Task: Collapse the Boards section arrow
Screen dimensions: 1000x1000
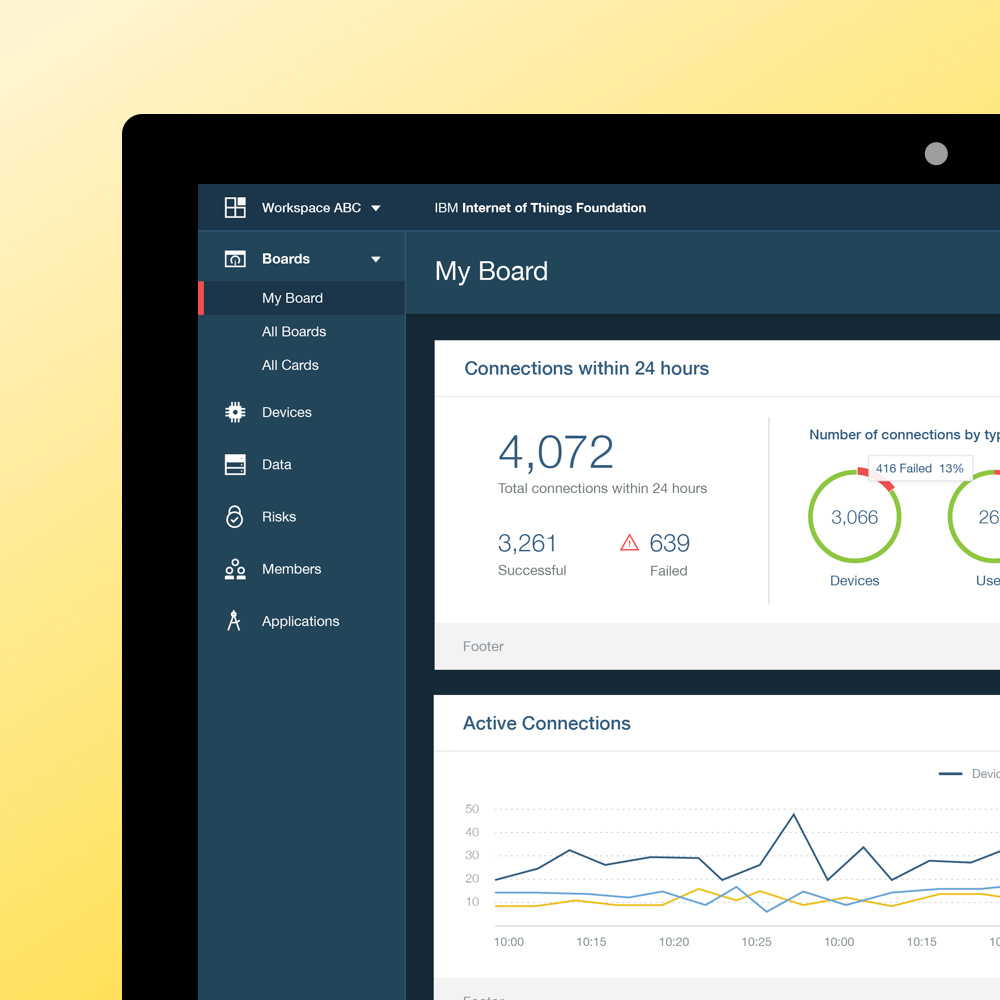Action: click(x=376, y=259)
